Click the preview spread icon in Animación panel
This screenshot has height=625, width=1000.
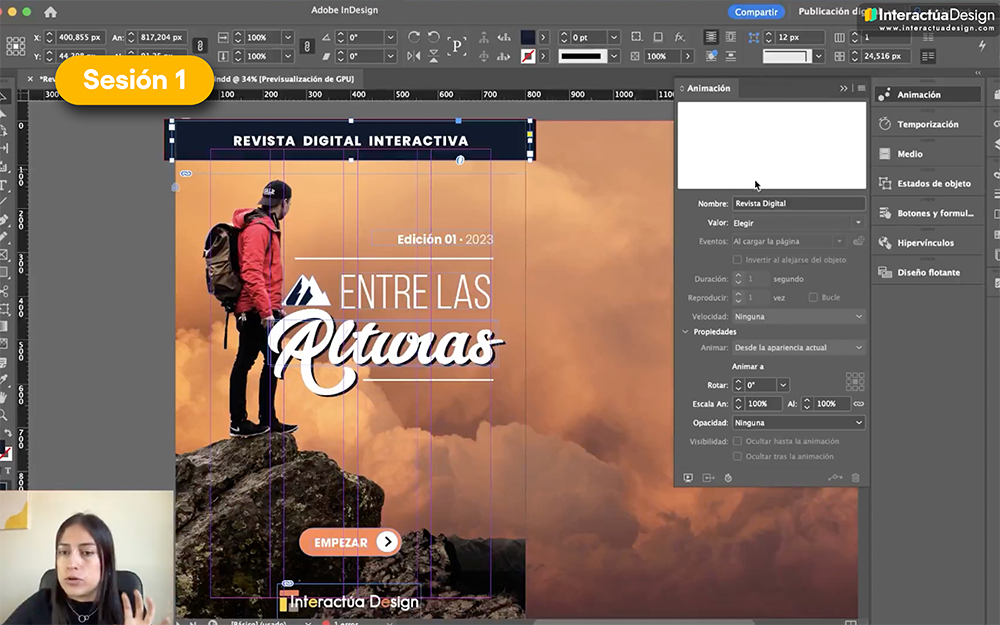688,478
